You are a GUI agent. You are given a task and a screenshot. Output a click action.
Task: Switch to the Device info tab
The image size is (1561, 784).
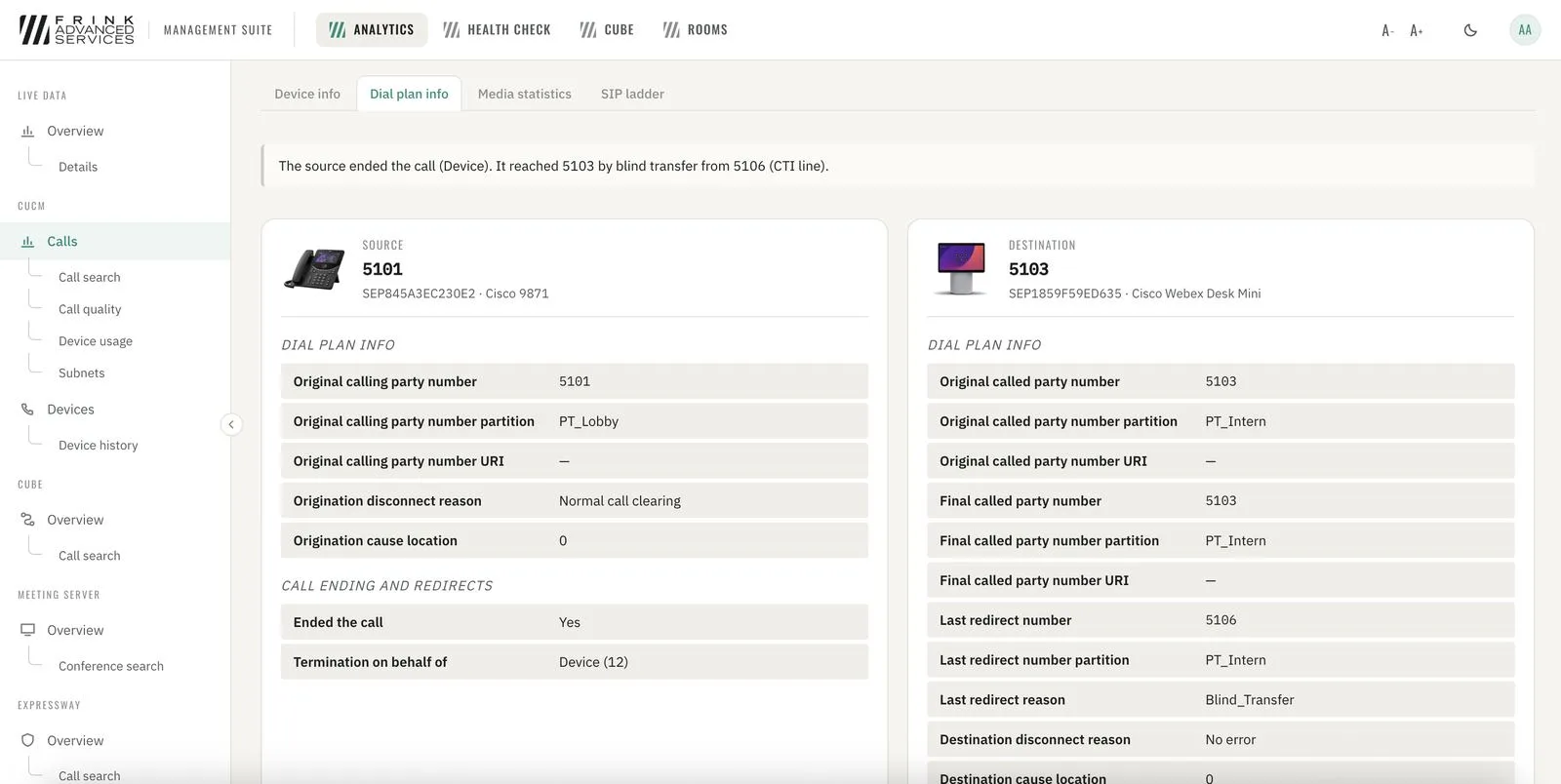click(307, 94)
